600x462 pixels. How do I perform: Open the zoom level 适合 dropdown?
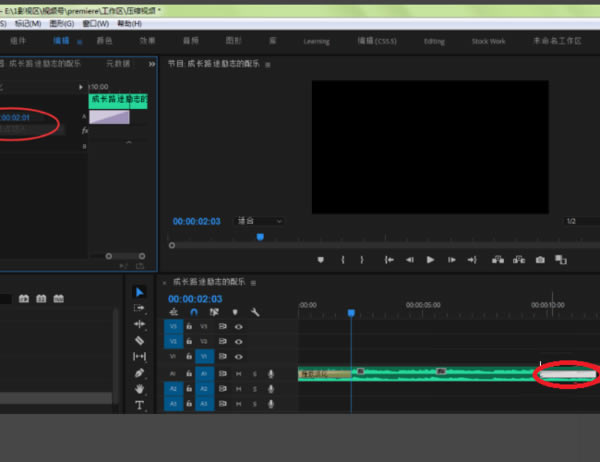(259, 221)
